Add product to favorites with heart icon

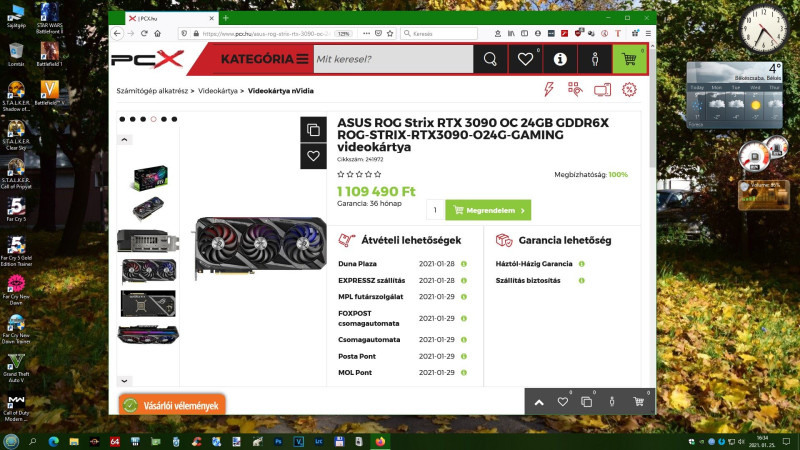(x=313, y=156)
